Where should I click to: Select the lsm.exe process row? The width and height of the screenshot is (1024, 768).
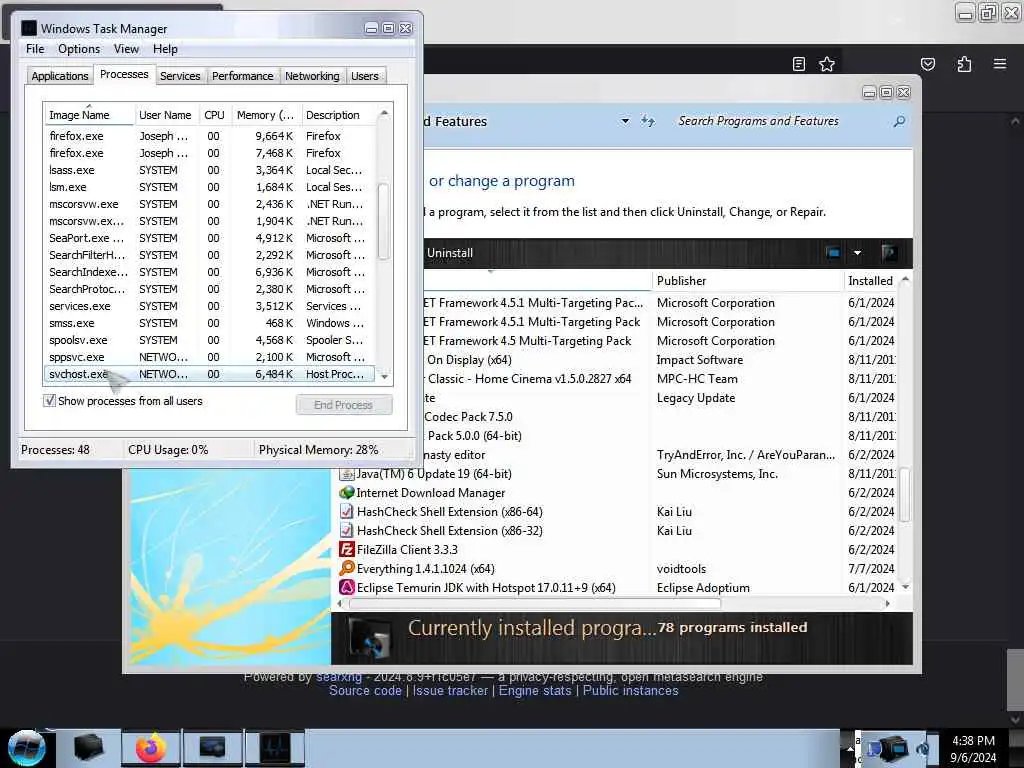209,187
